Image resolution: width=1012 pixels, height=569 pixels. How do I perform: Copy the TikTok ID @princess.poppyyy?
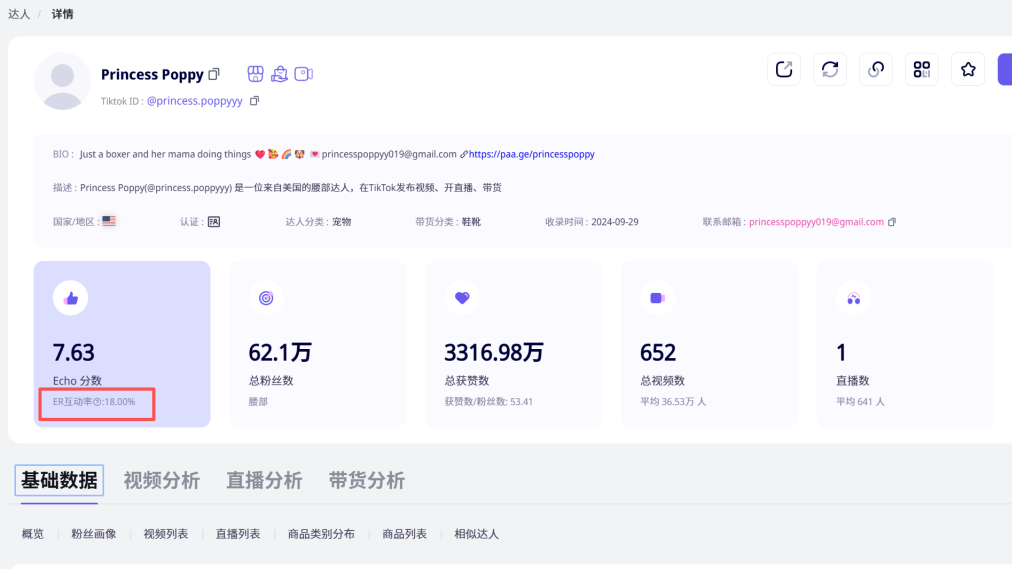254,101
